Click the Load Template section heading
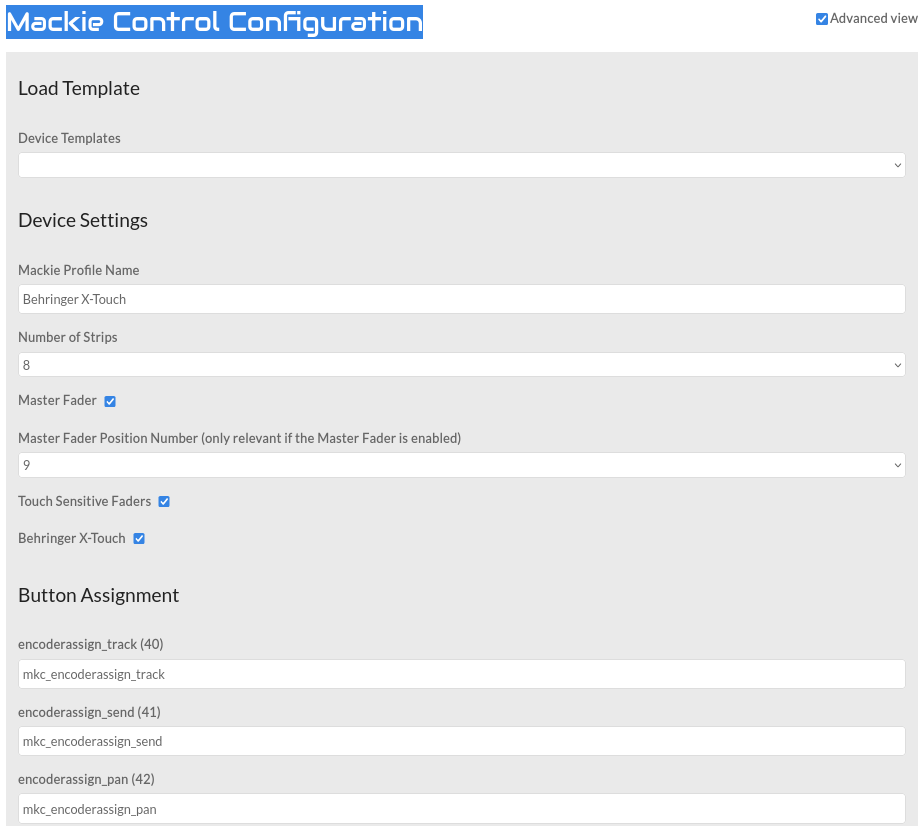Screen dimensions: 924x826 pos(79,89)
